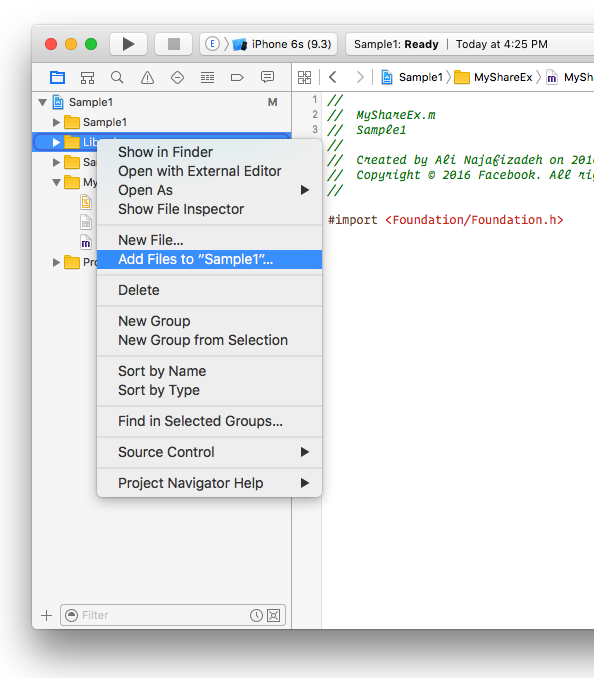Show recent files filter clock icon
The height and width of the screenshot is (678, 594).
(256, 615)
